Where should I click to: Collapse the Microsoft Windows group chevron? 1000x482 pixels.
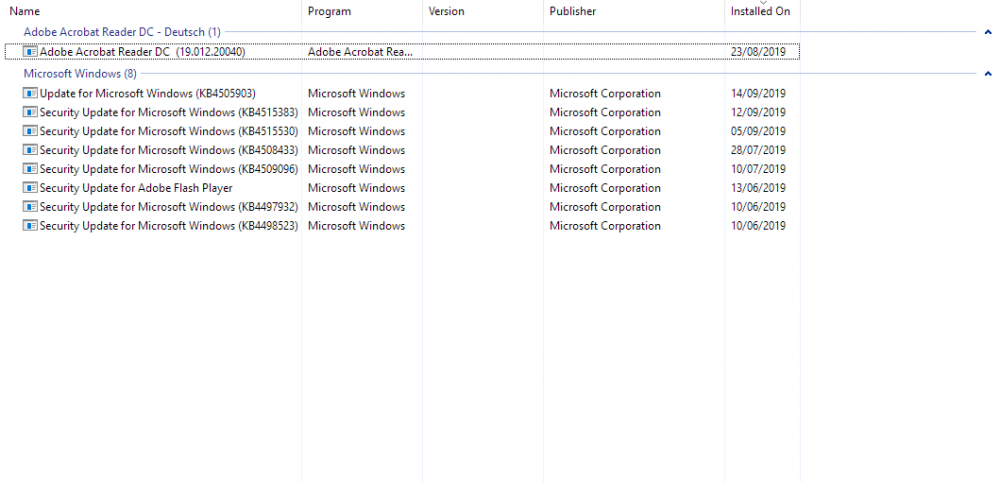(987, 74)
